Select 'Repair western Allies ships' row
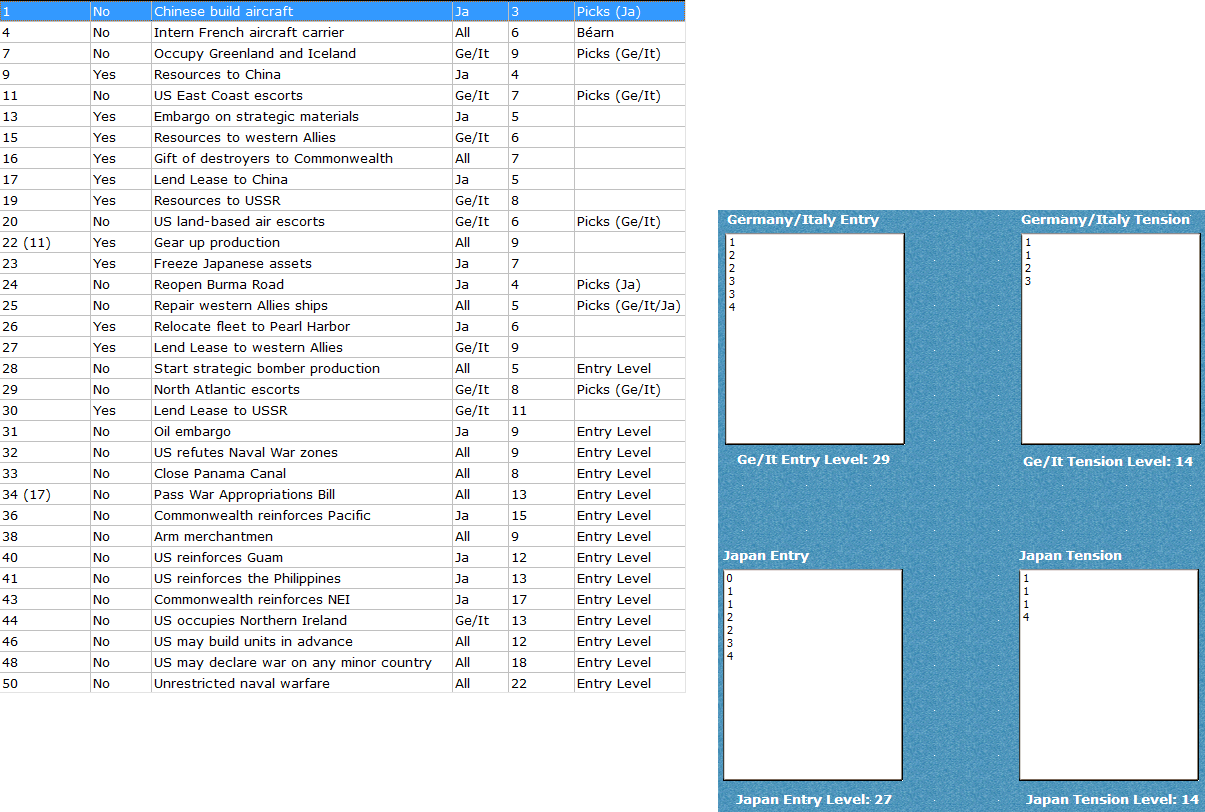Viewport: 1205px width, 812px height. pyautogui.click(x=343, y=305)
